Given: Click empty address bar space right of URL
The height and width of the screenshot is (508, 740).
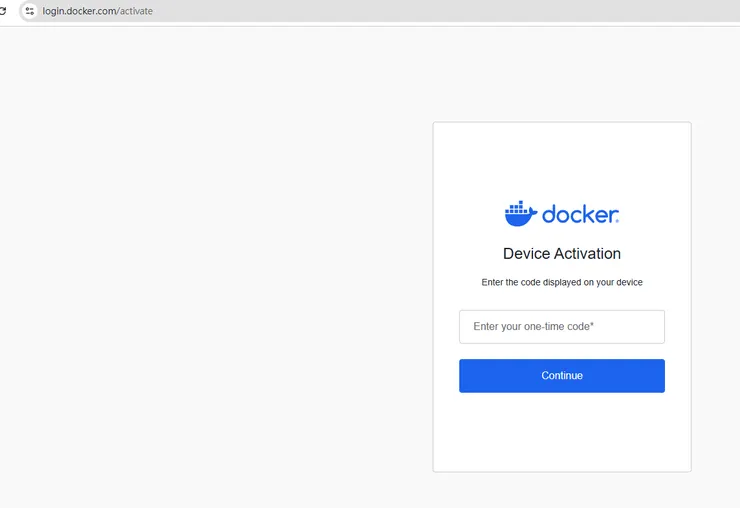Looking at the screenshot, I should [x=450, y=11].
